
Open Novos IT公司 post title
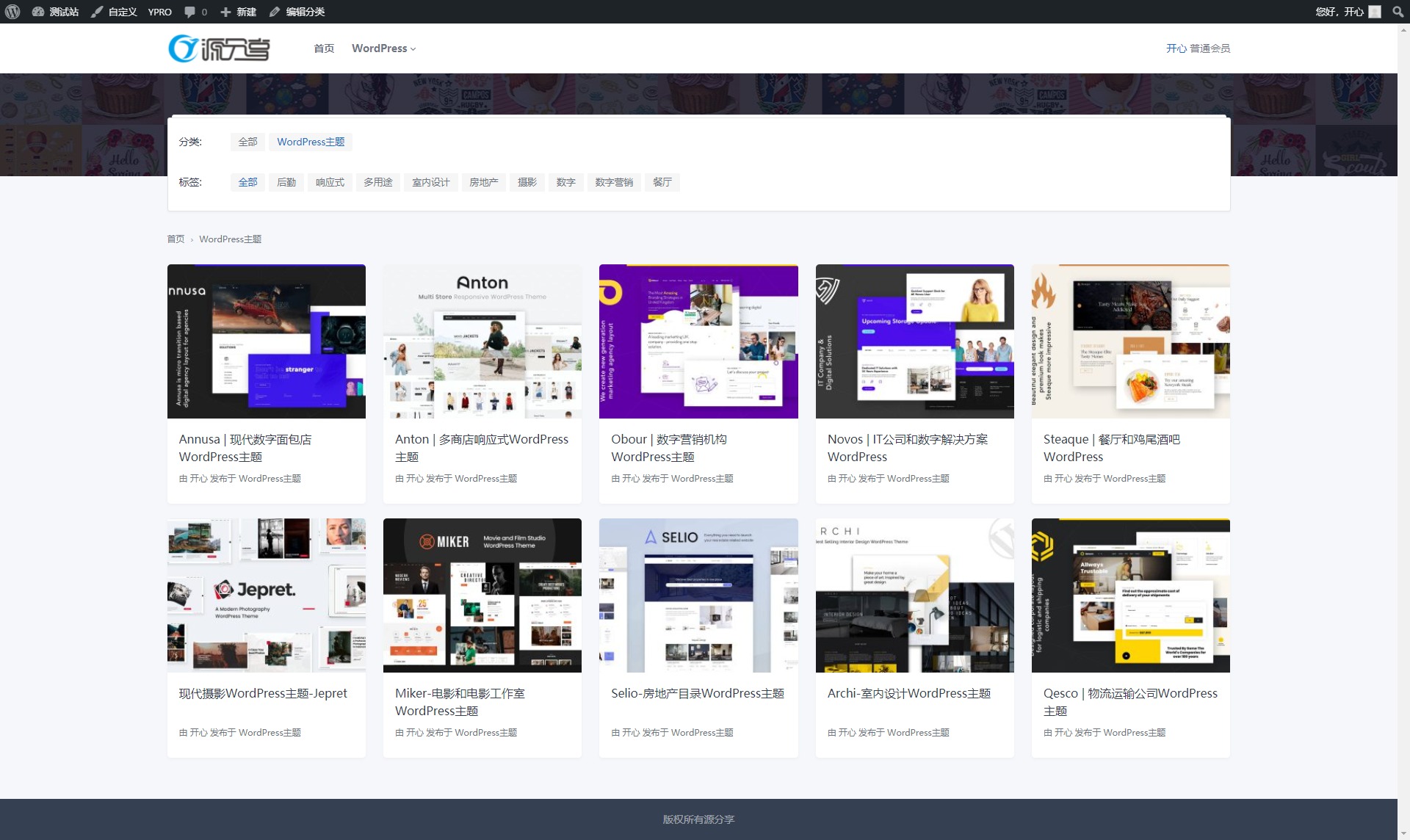coord(908,448)
